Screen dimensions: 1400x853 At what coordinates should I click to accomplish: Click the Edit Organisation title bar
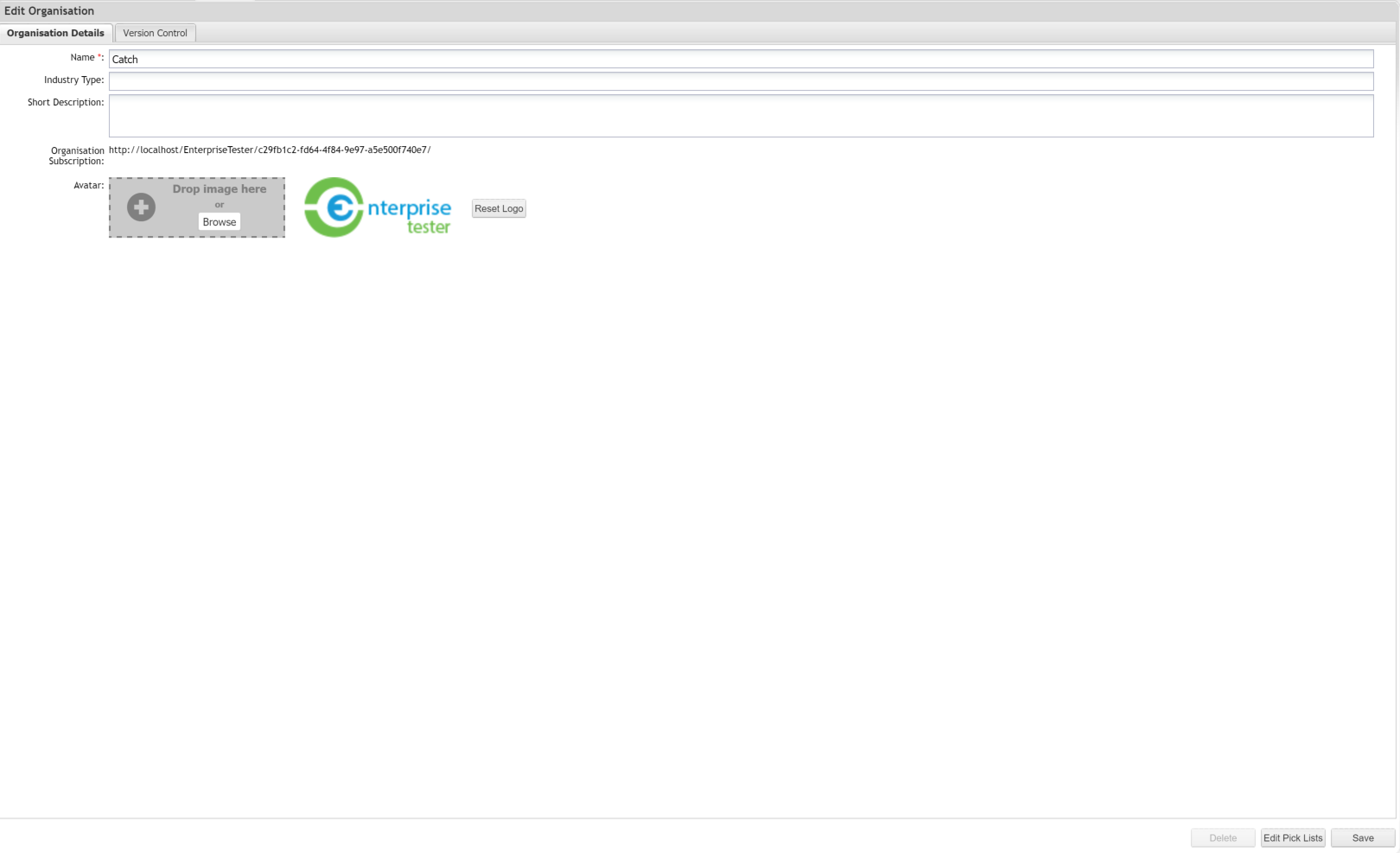coord(49,10)
